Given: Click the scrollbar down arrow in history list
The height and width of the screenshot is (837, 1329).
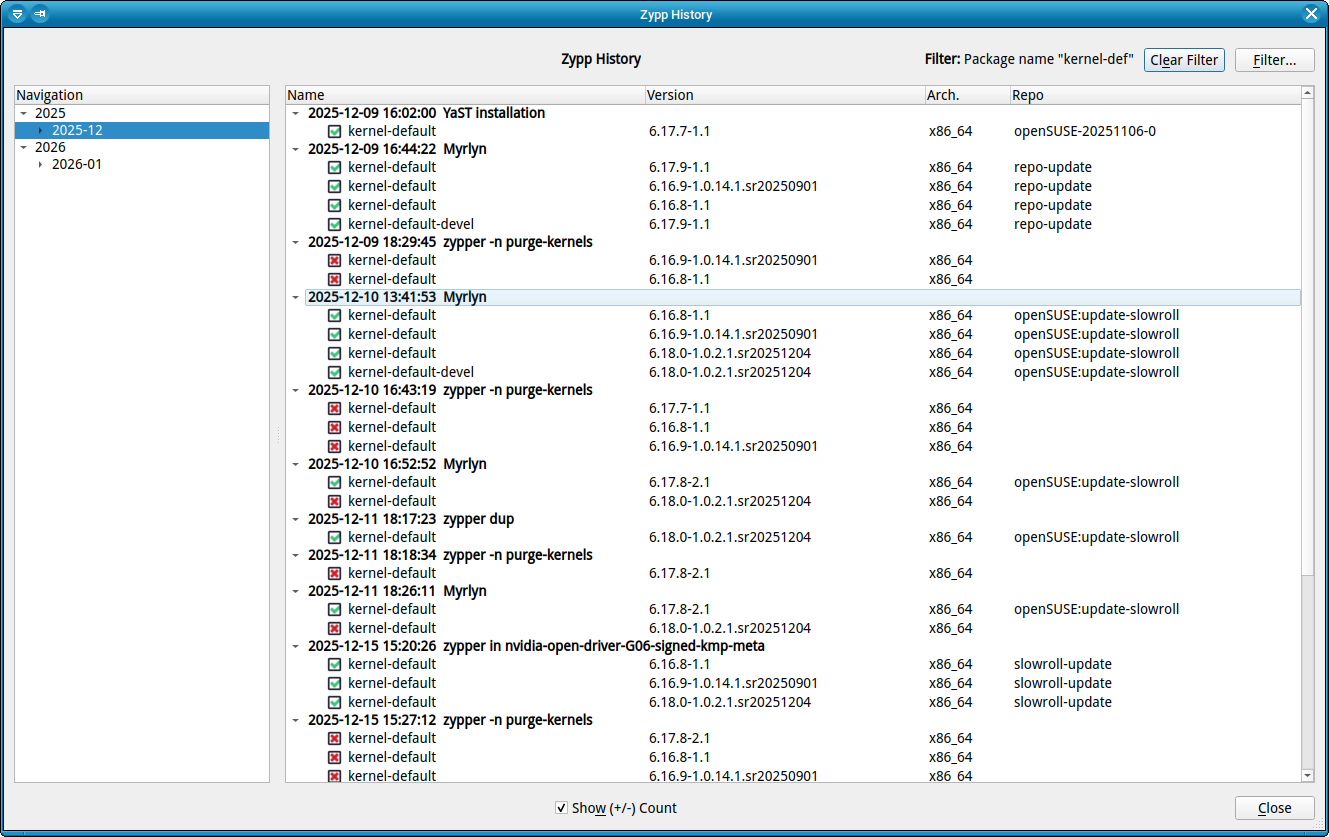Looking at the screenshot, I should tap(1307, 775).
